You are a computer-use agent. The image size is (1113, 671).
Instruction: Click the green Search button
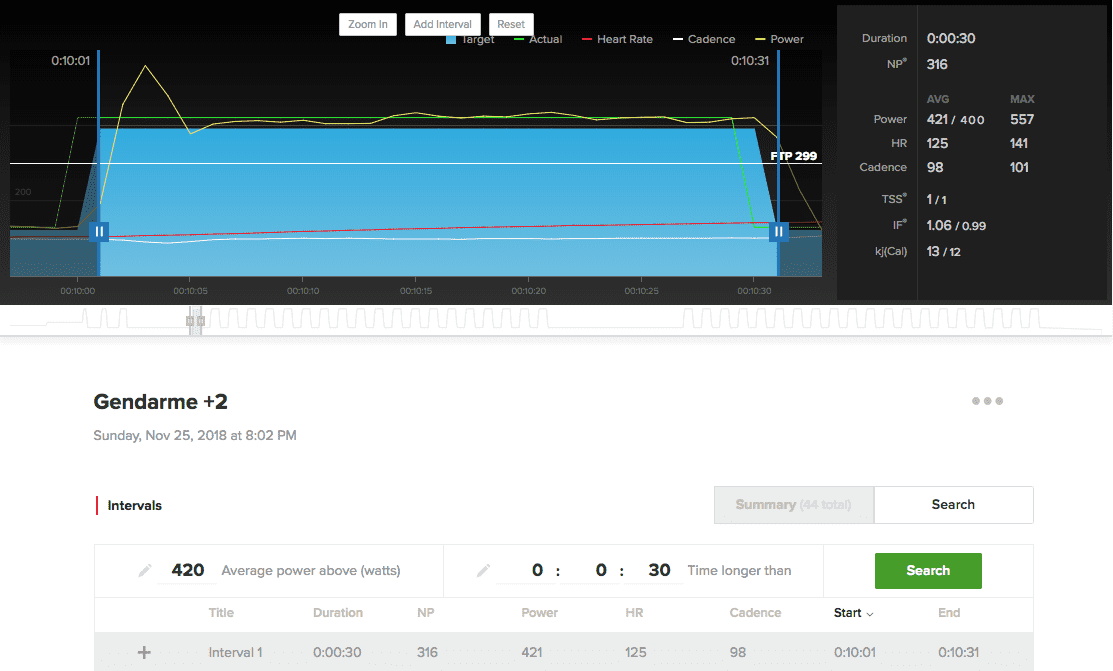coord(928,571)
